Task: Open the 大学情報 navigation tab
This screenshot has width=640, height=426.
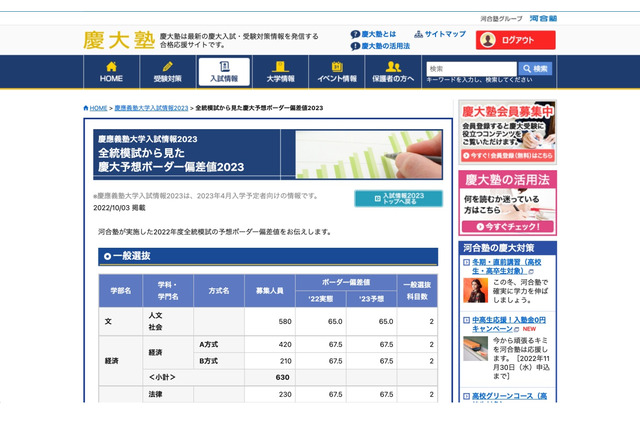Action: click(x=280, y=72)
